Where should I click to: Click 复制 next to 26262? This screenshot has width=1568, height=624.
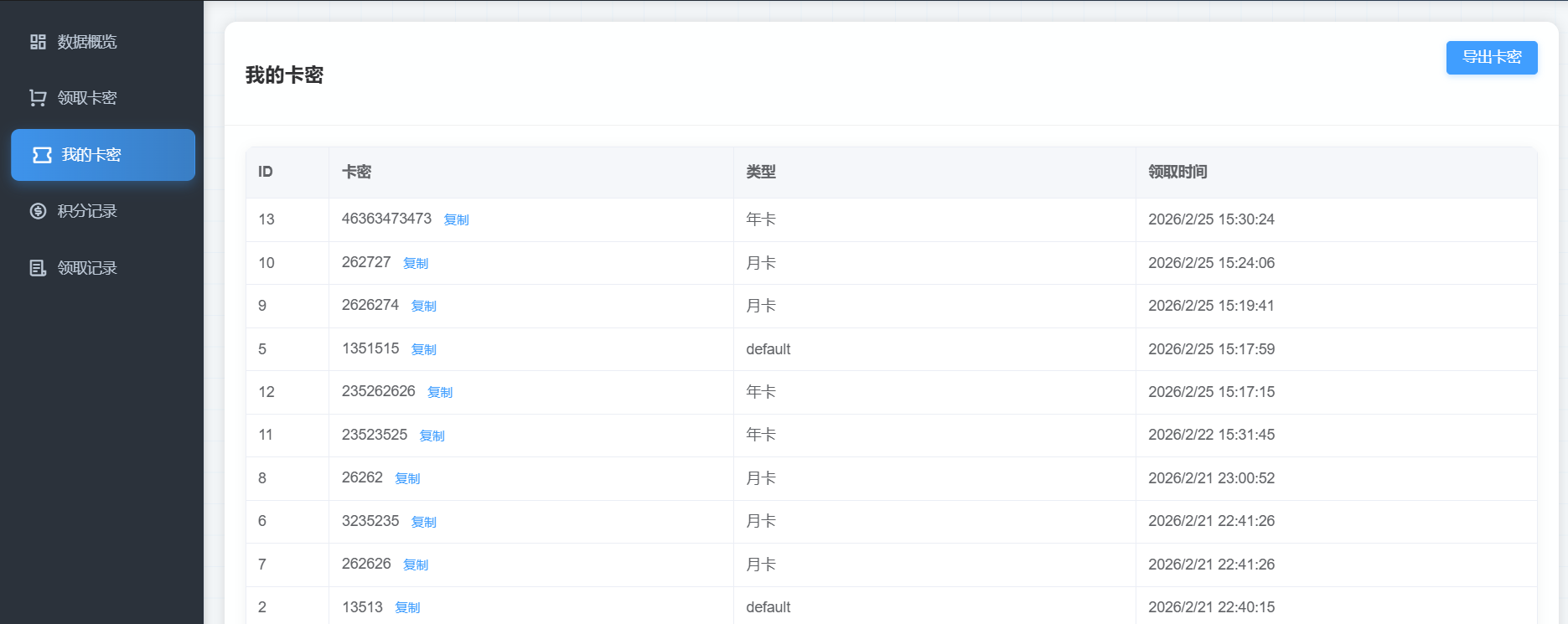(x=407, y=478)
